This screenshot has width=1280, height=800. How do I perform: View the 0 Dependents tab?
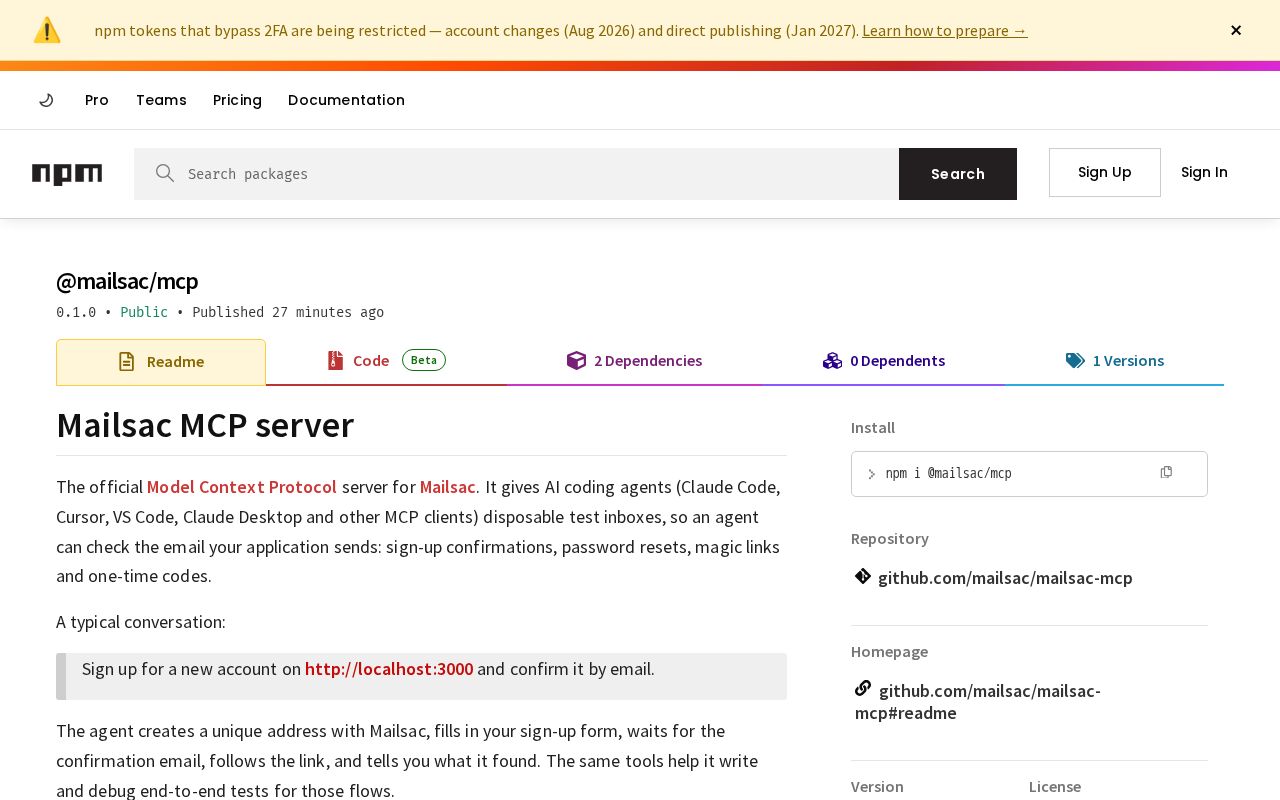tap(884, 361)
